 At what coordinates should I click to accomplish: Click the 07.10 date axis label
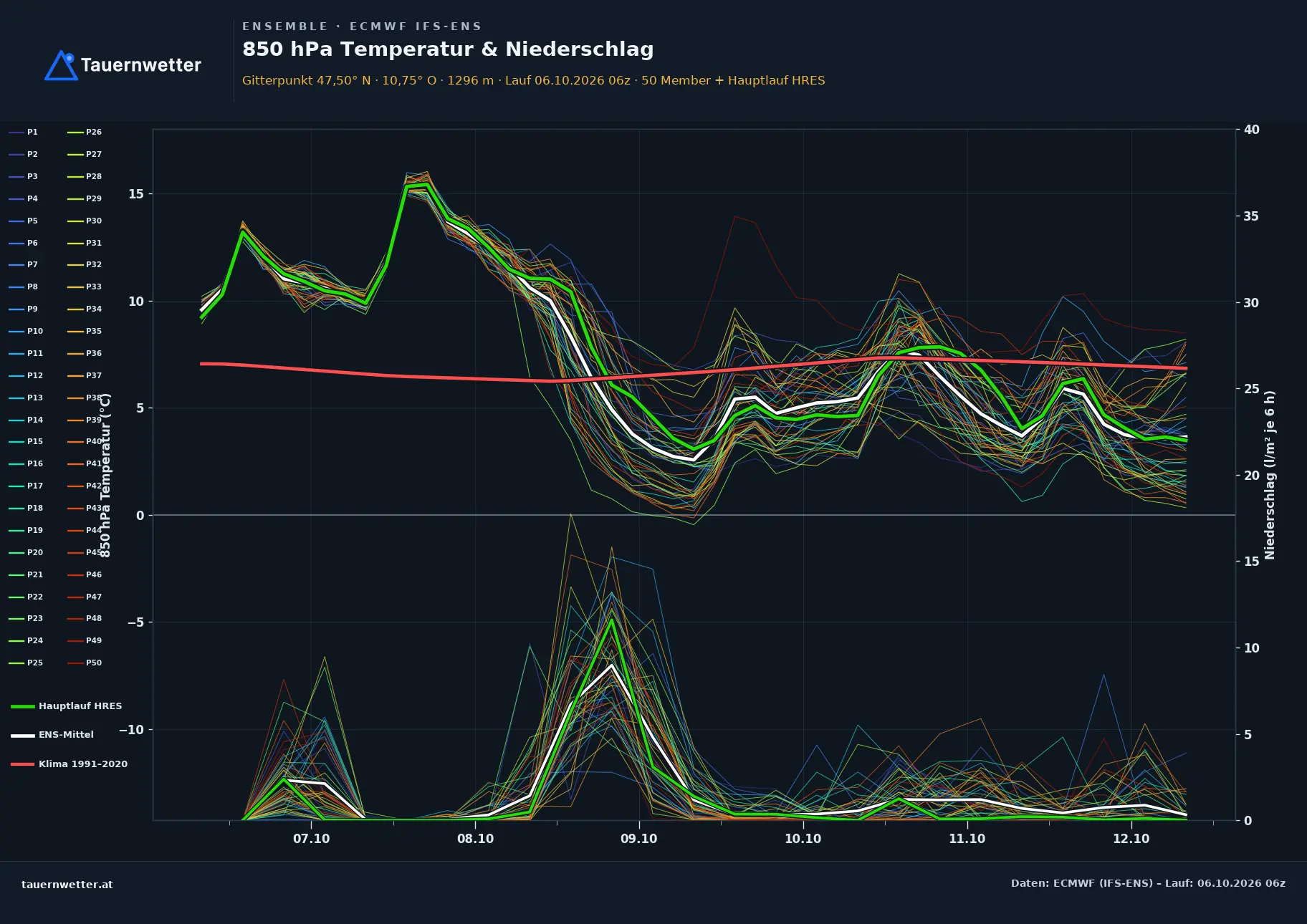[312, 839]
